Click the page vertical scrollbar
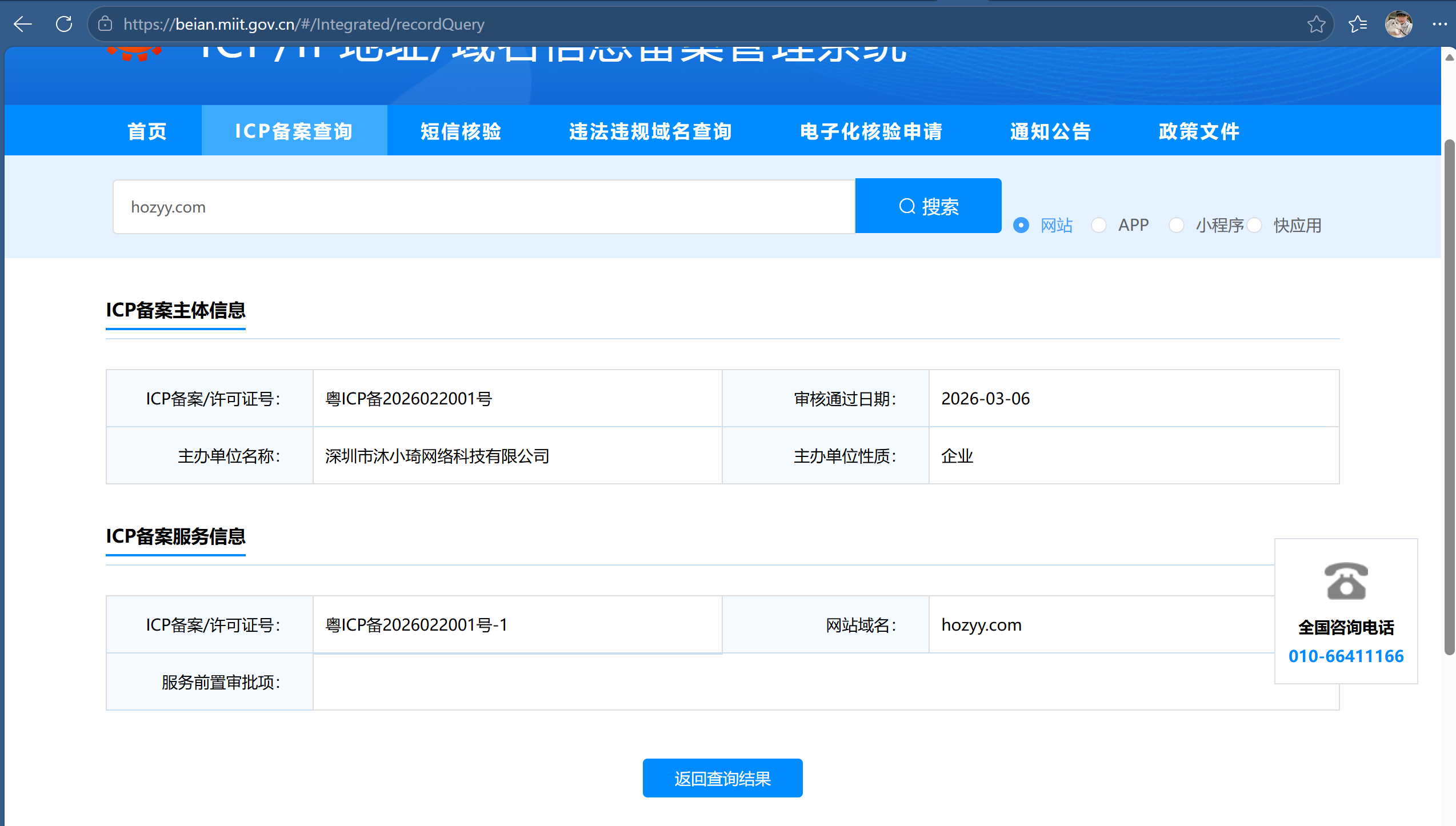Image resolution: width=1456 pixels, height=826 pixels. 1449,397
